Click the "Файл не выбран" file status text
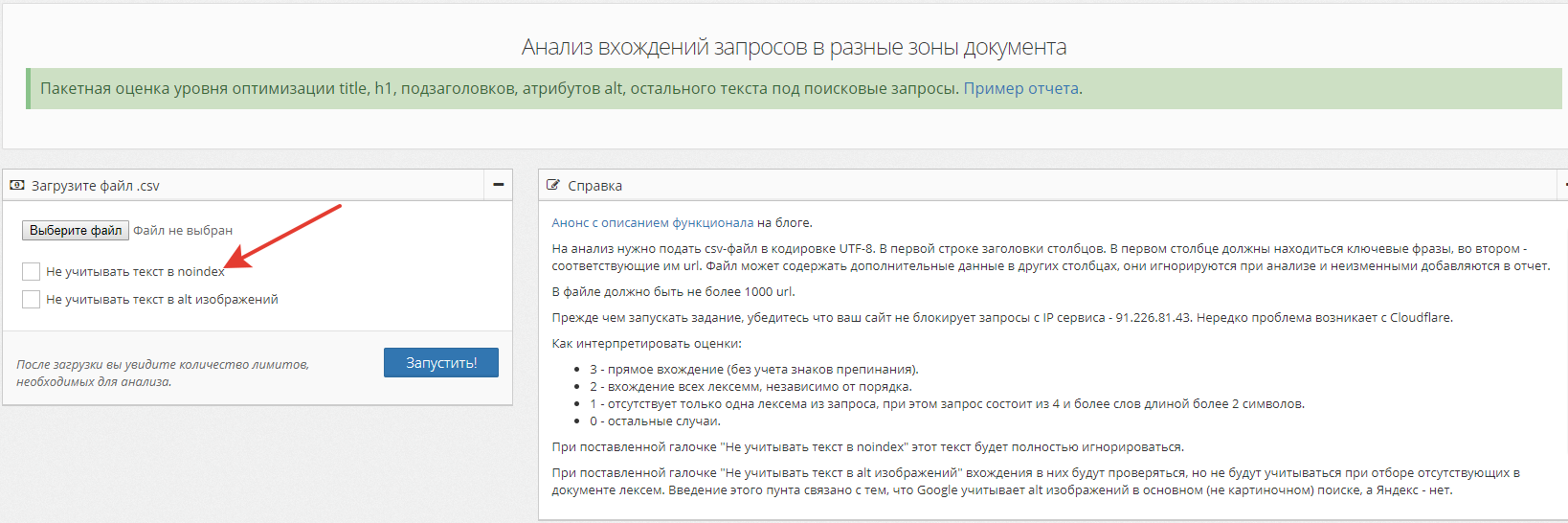1568x523 pixels. (183, 230)
